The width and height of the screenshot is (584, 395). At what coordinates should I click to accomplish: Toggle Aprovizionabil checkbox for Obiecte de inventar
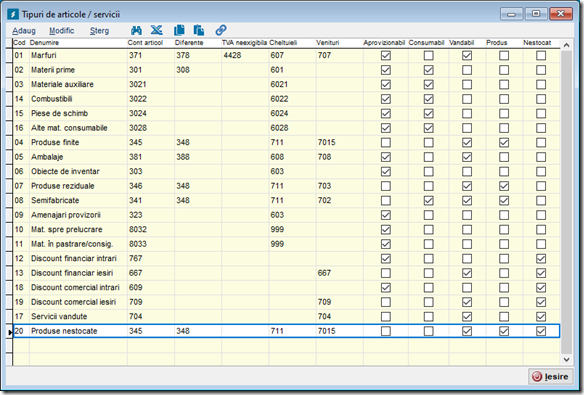[386, 172]
